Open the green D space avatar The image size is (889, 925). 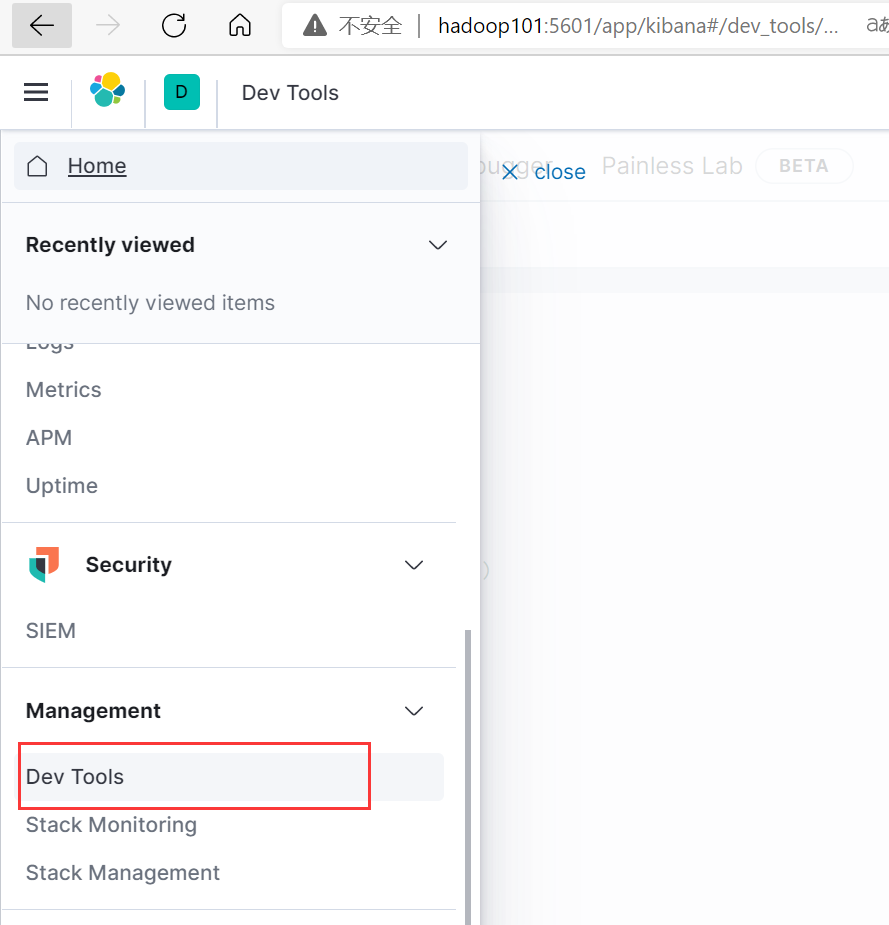point(181,92)
